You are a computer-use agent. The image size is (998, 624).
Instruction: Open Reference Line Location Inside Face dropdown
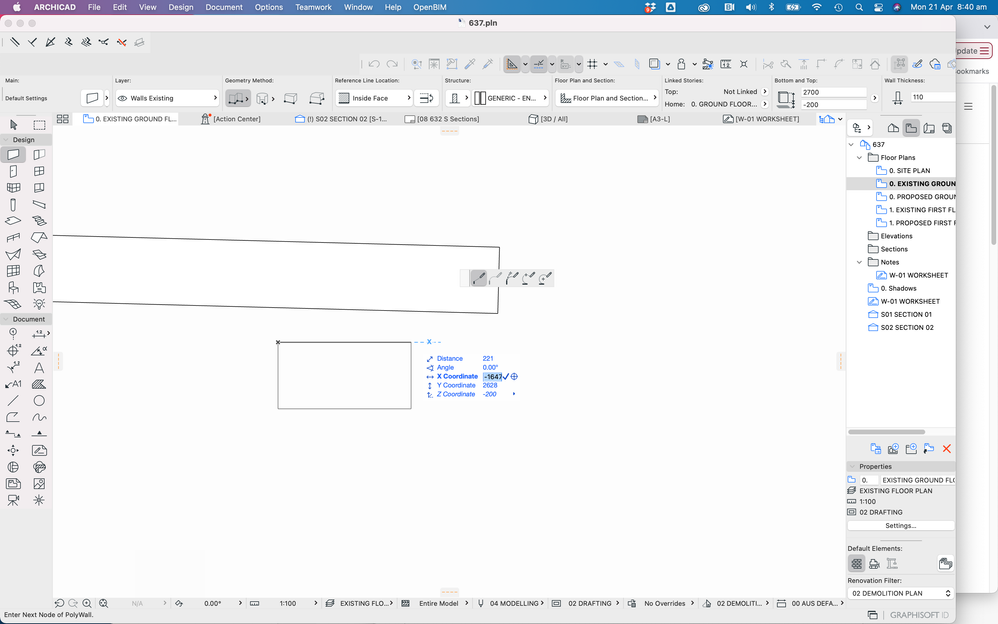click(x=374, y=98)
